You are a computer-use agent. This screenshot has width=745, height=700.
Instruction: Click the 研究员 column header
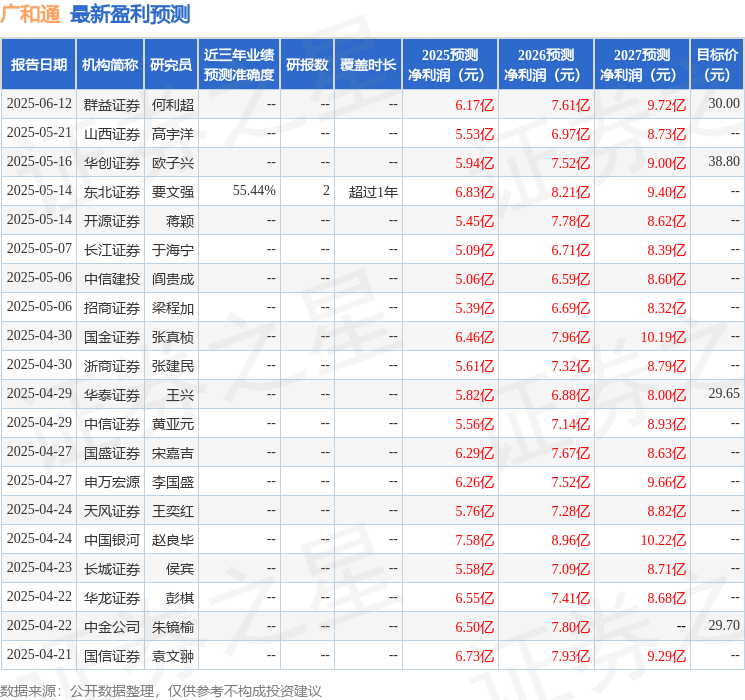coord(171,65)
